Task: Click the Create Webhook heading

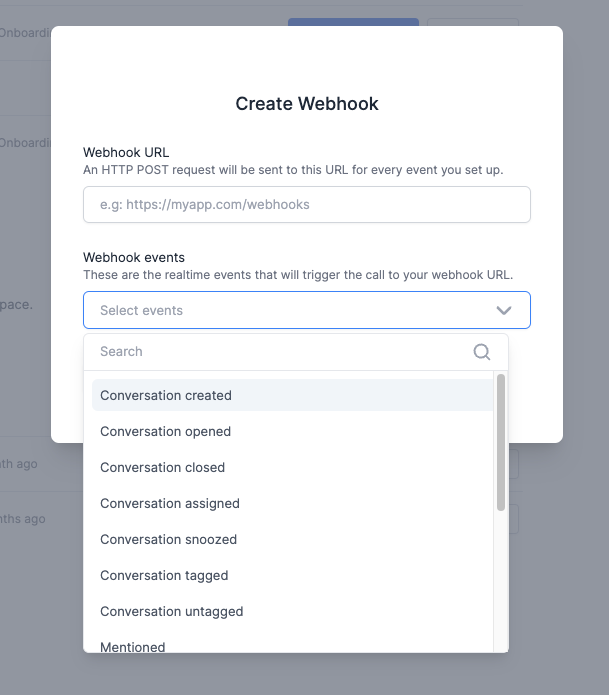Action: click(307, 104)
